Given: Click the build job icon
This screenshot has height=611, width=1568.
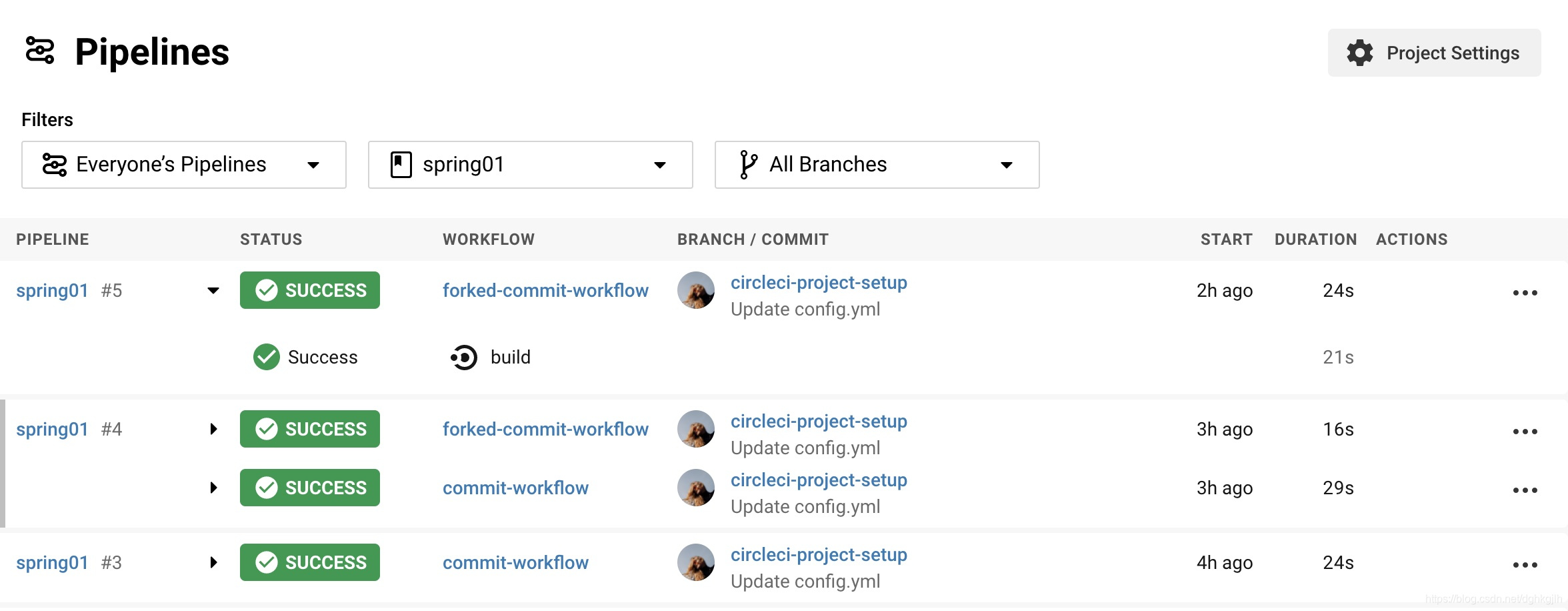Looking at the screenshot, I should 464,358.
